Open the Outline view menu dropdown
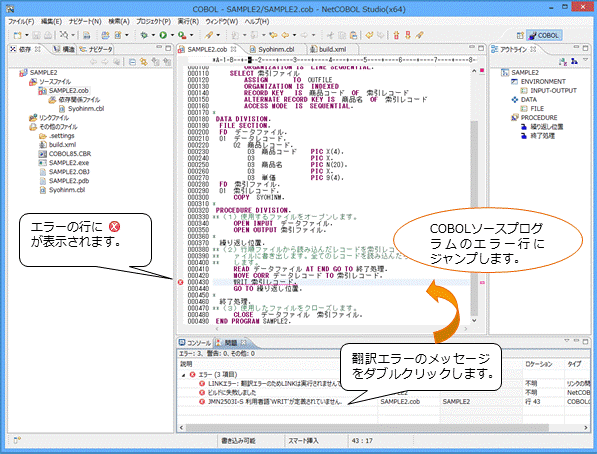 (586, 60)
